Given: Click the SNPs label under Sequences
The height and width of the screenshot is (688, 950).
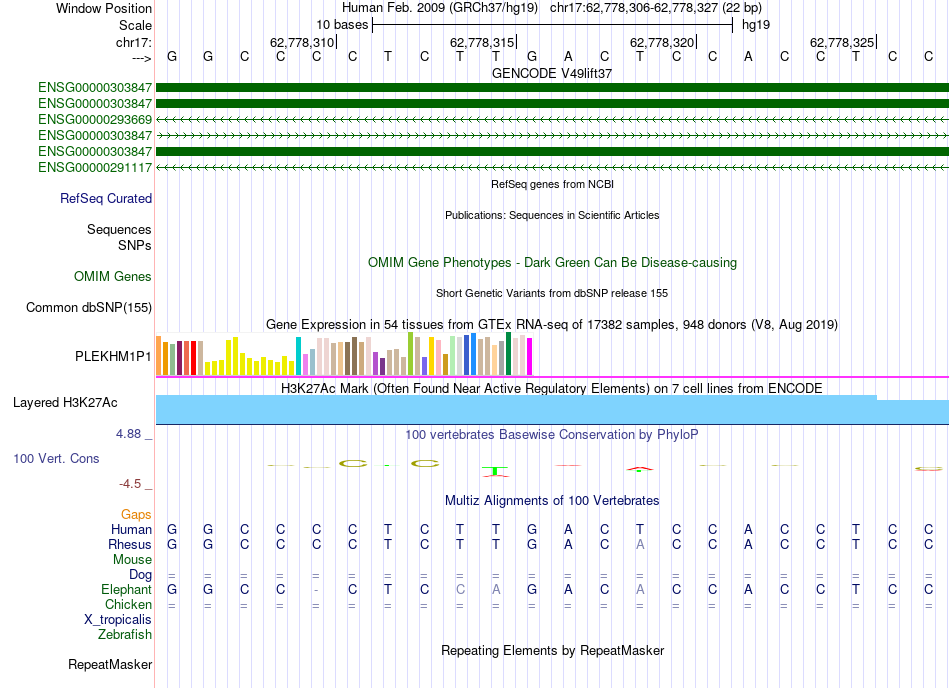Looking at the screenshot, I should click(x=135, y=245).
